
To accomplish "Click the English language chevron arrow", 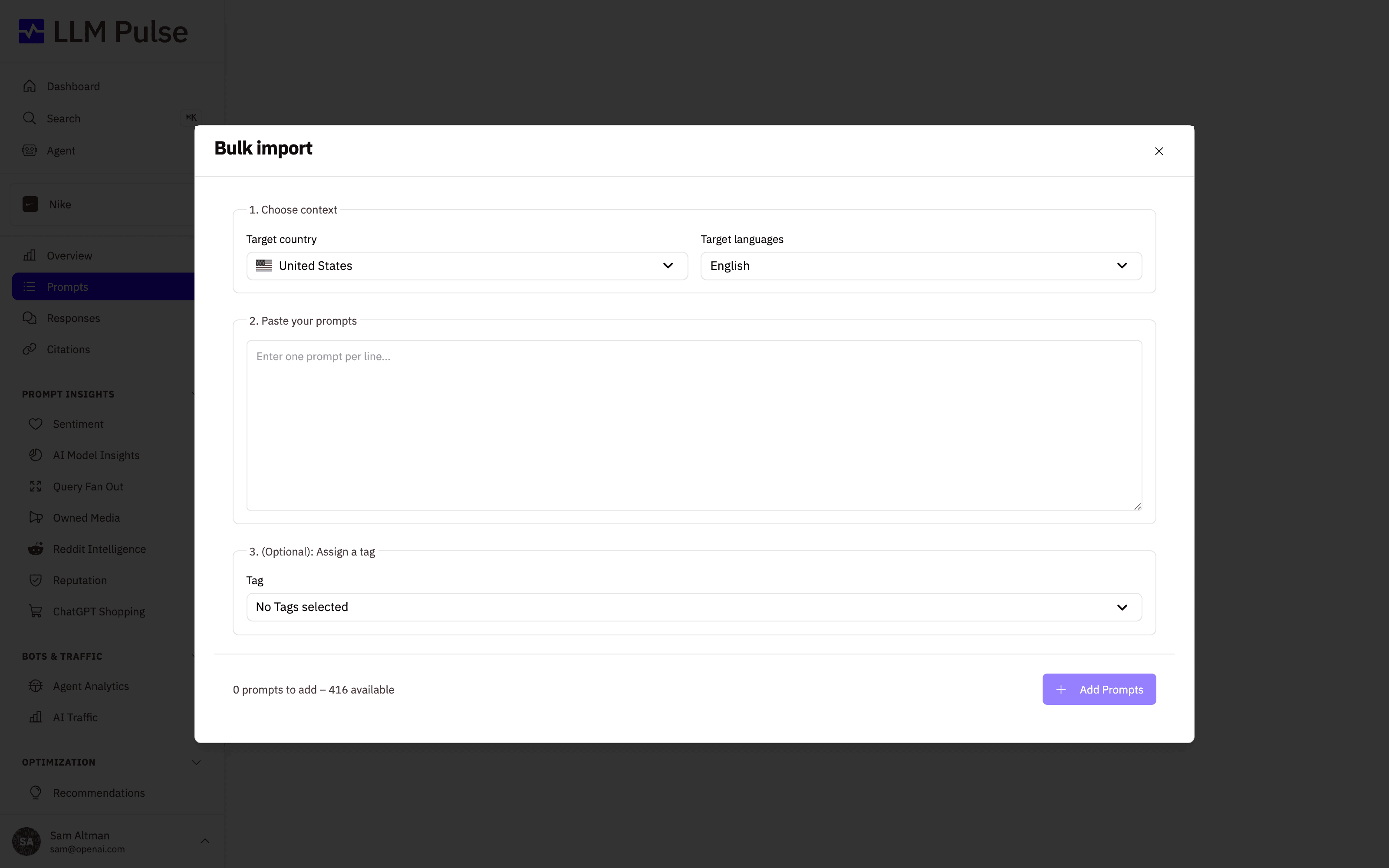I will pyautogui.click(x=1122, y=266).
